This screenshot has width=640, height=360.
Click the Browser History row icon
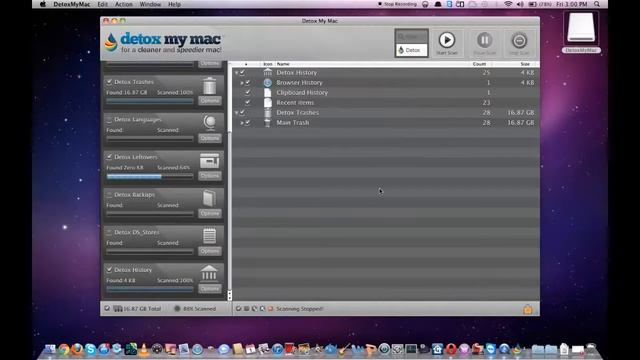point(267,82)
